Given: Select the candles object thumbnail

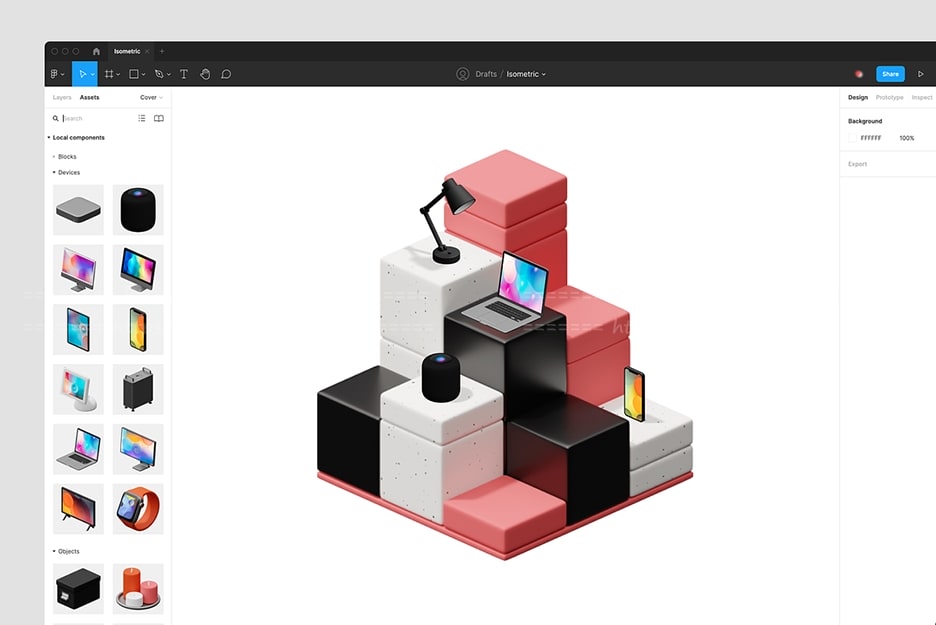Looking at the screenshot, I should tap(138, 589).
